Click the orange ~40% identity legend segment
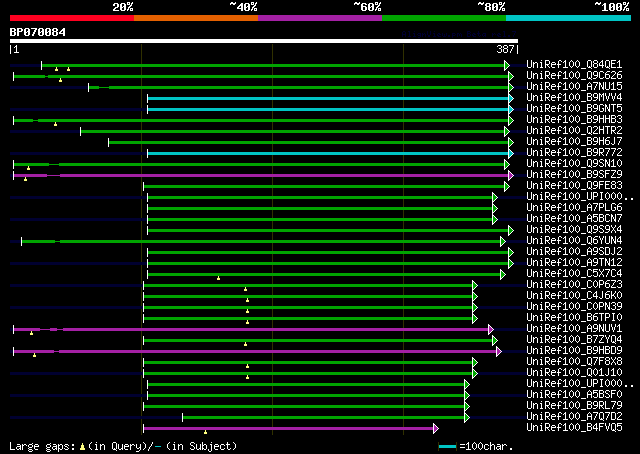Viewport: 640px width, 454px height. (196, 18)
